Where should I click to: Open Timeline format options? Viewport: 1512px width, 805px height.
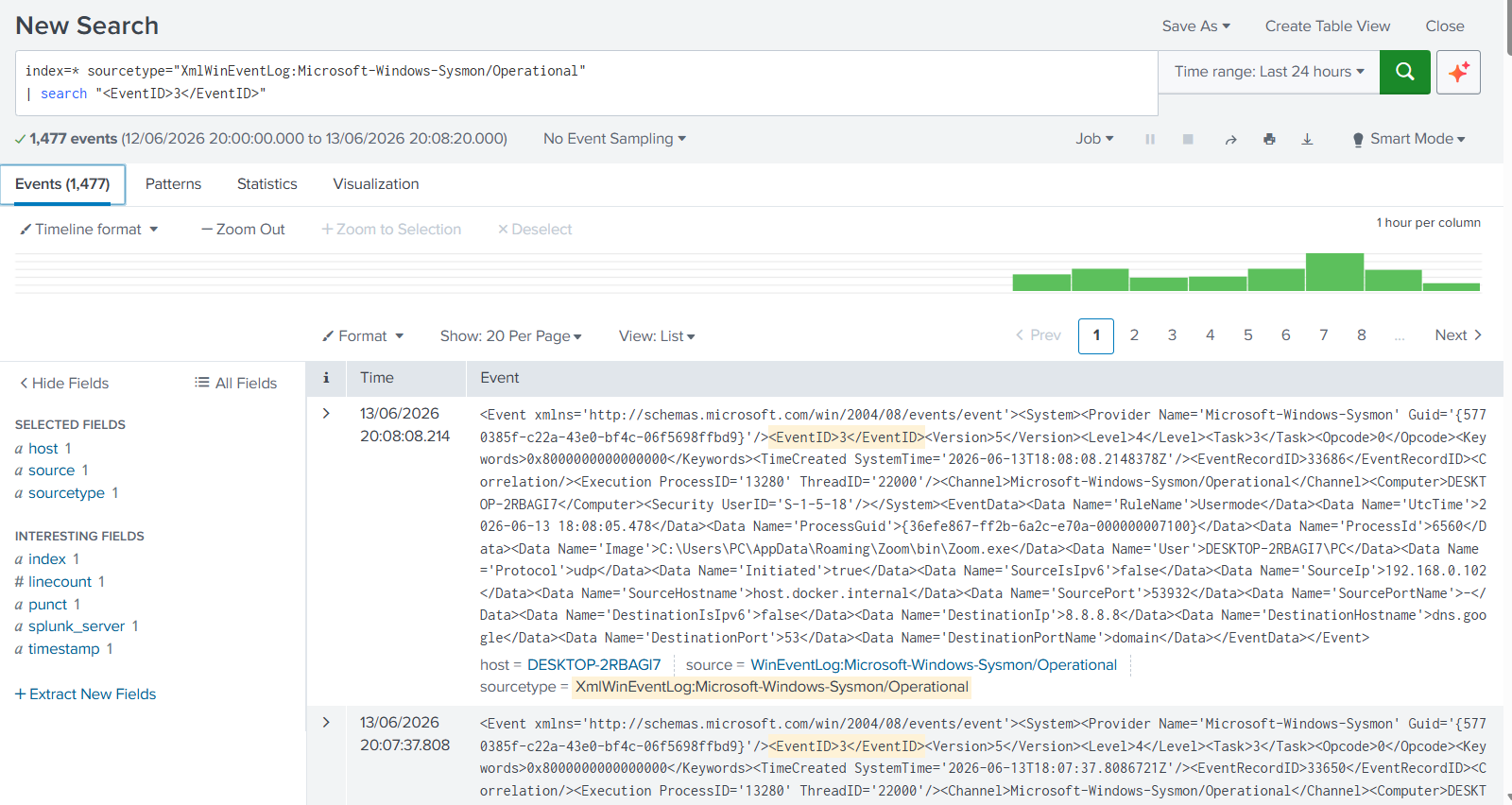pyautogui.click(x=90, y=230)
